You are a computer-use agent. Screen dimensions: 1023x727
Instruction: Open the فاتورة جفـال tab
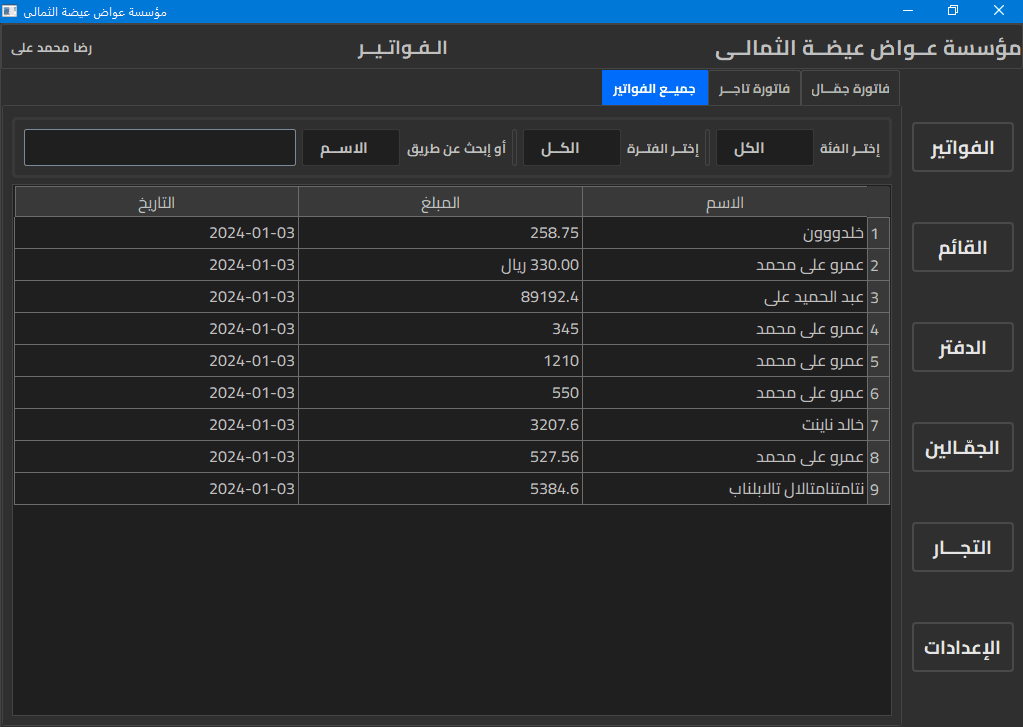click(851, 88)
